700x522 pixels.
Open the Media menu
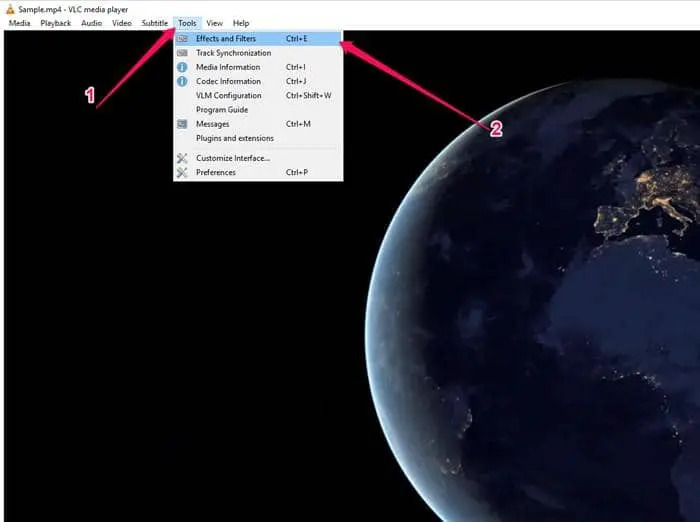coord(20,23)
